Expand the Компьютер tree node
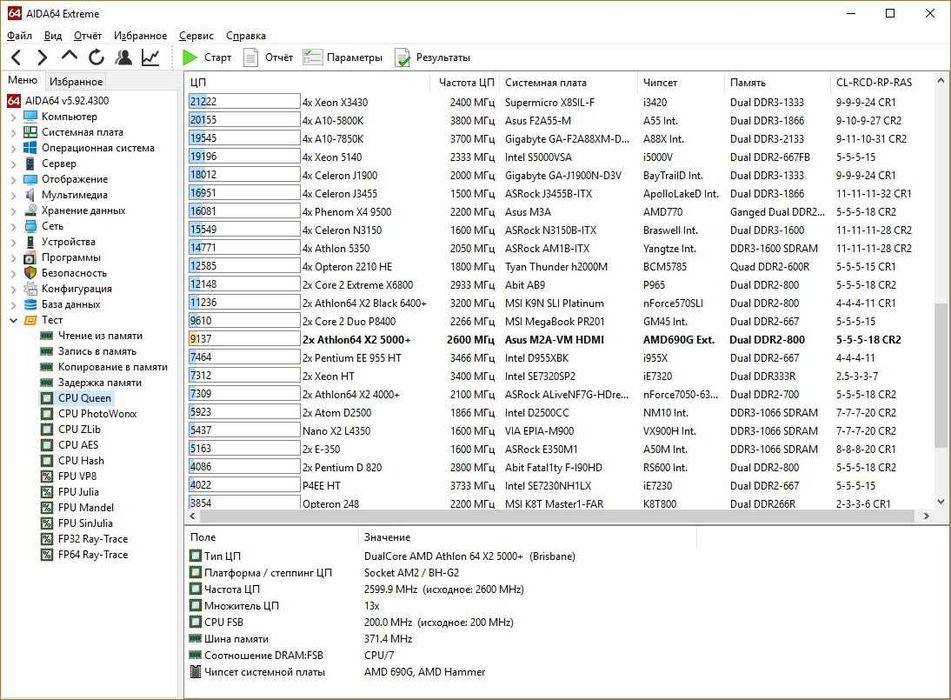The height and width of the screenshot is (700, 951). [13, 116]
